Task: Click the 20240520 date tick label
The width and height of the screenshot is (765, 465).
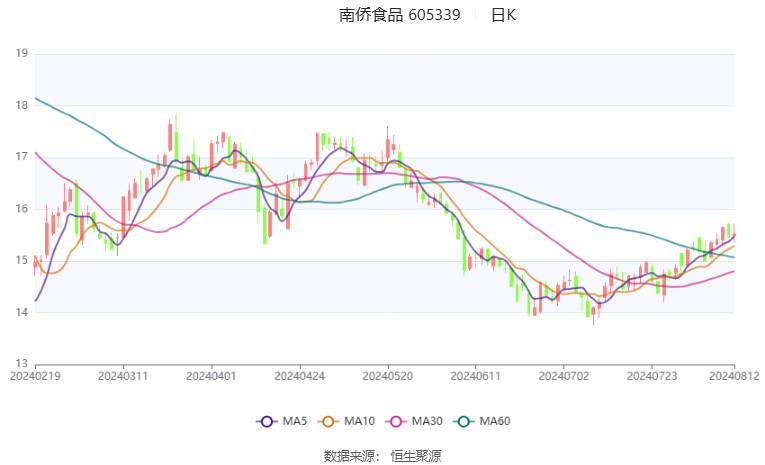Action: coord(388,377)
